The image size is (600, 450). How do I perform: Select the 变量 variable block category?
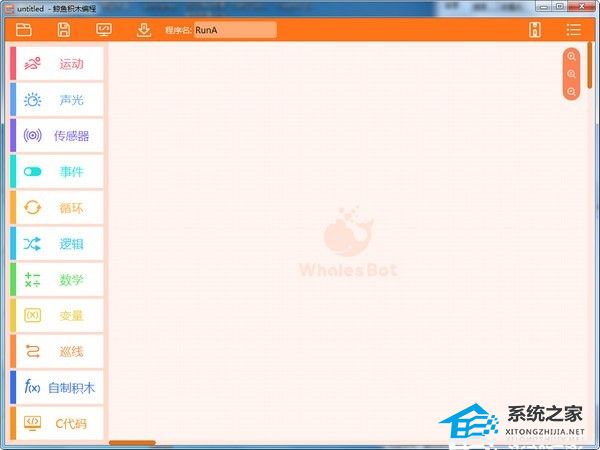(x=57, y=315)
